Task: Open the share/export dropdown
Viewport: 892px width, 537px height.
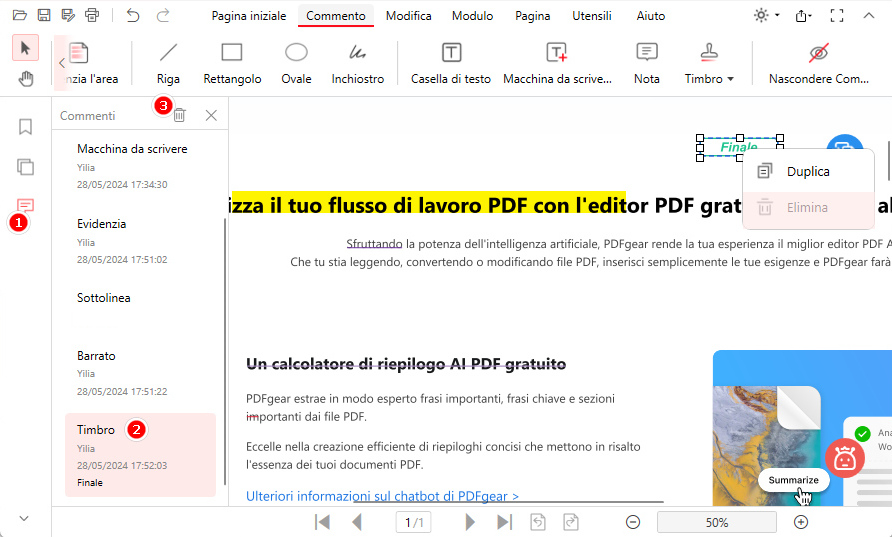Action: tap(803, 15)
